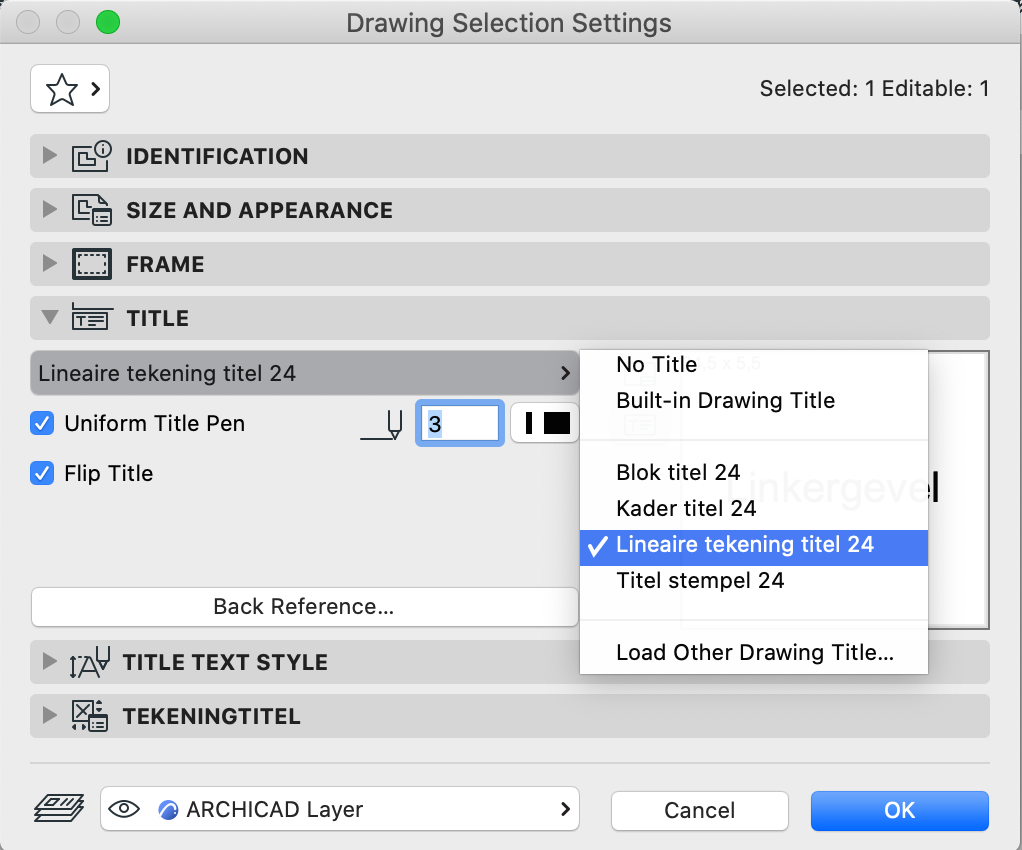Expand the IDENTIFICATION section
This screenshot has width=1022, height=850.
[50, 156]
